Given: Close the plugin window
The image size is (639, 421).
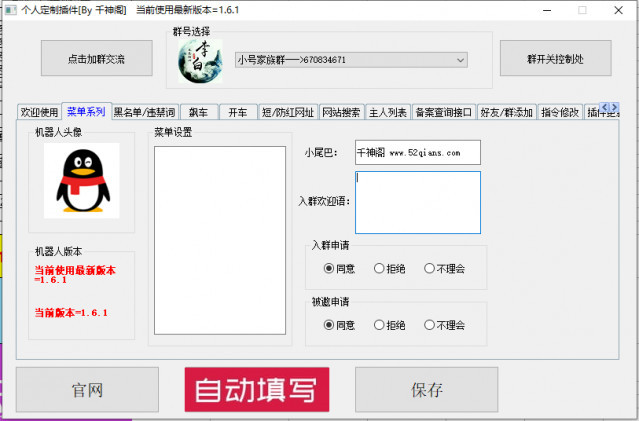Looking at the screenshot, I should pos(618,10).
